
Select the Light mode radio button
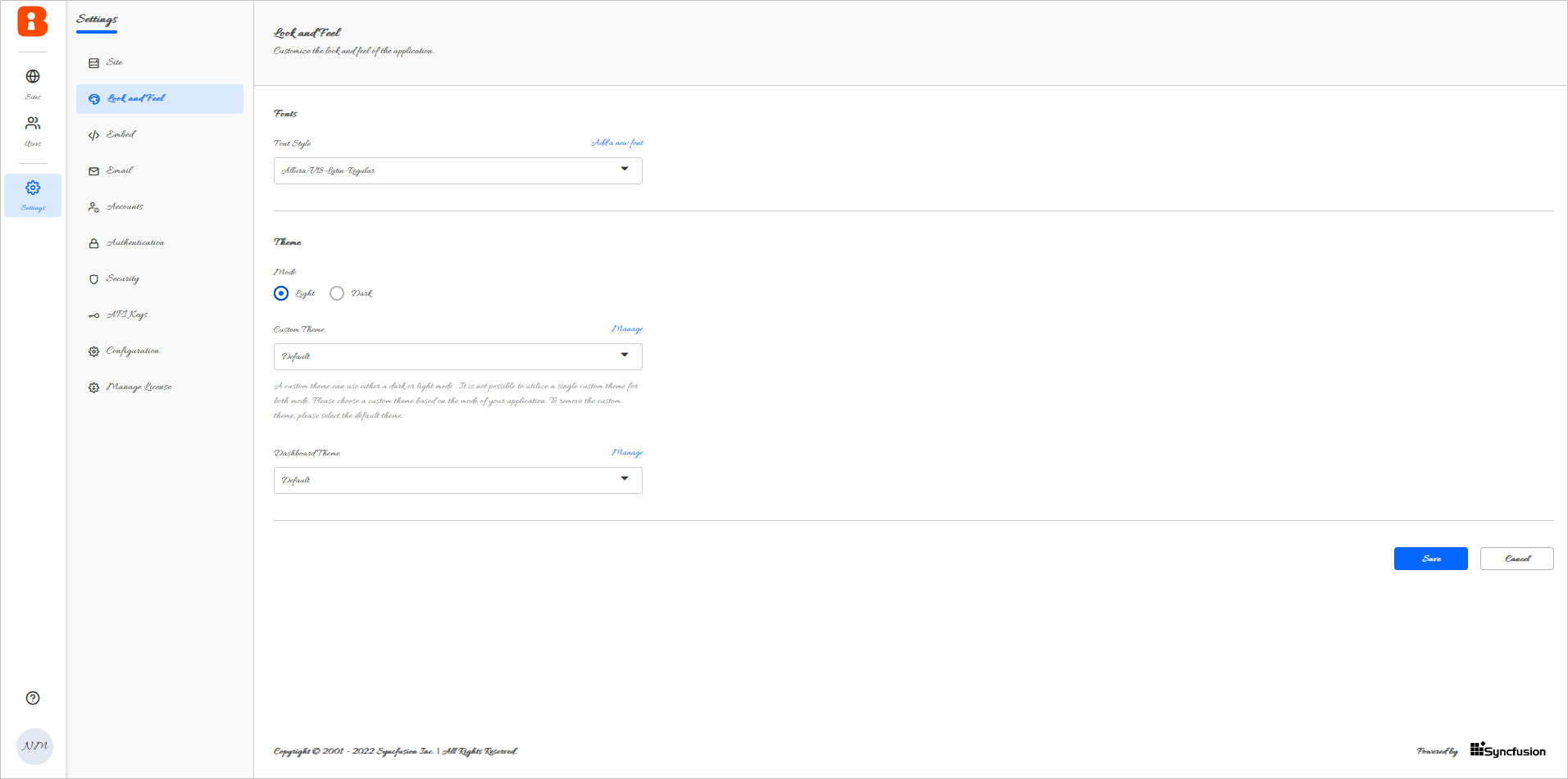tap(281, 293)
